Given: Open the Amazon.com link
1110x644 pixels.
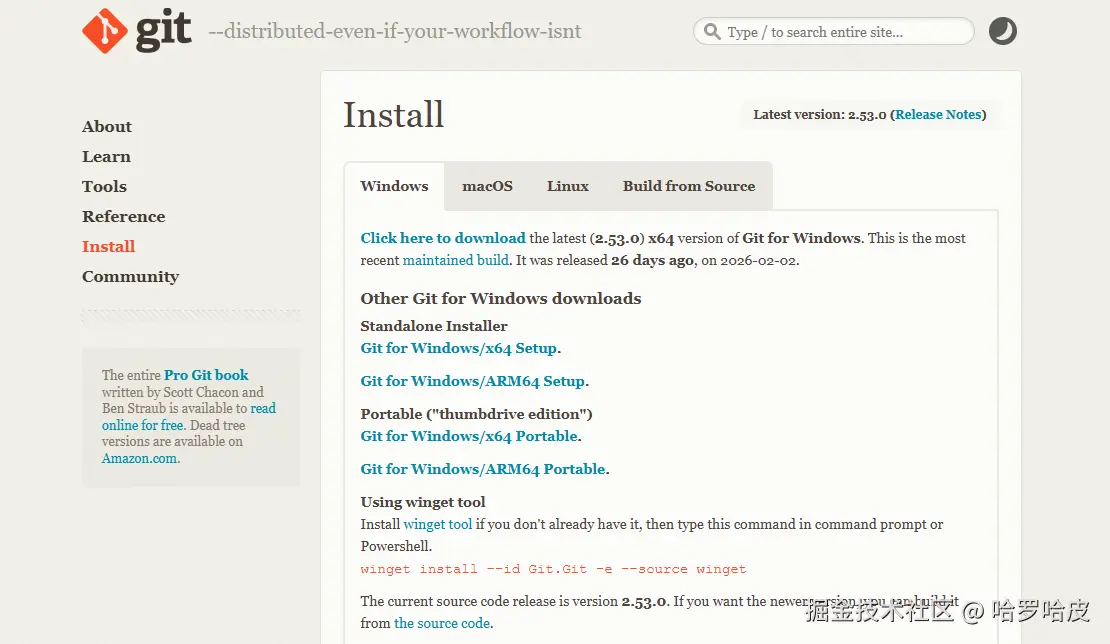Looking at the screenshot, I should [x=139, y=459].
